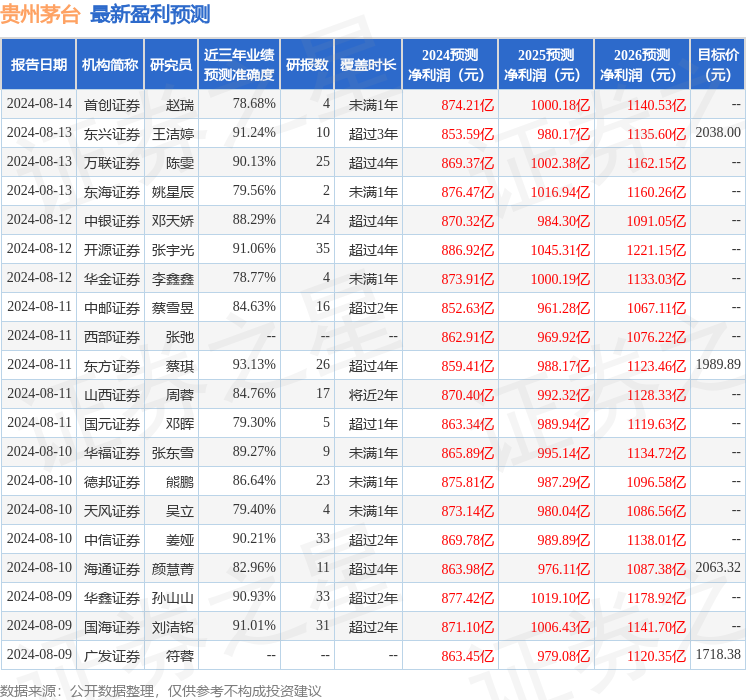Image resolution: width=746 pixels, height=700 pixels.
Task: Click analyst name 姚星辰
Action: coord(173,192)
